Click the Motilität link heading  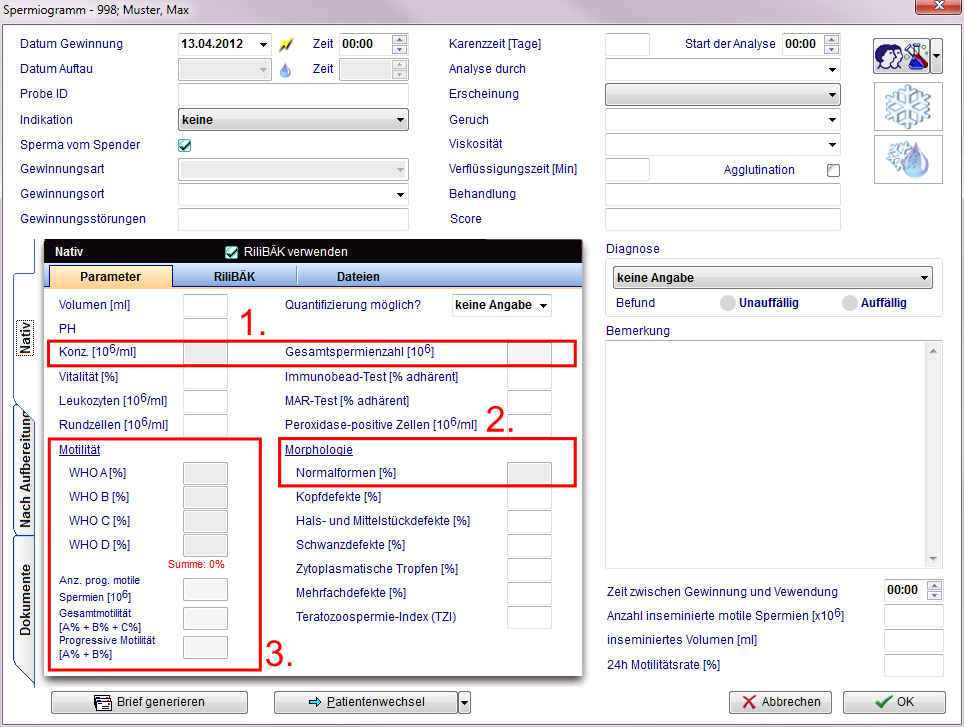click(79, 450)
